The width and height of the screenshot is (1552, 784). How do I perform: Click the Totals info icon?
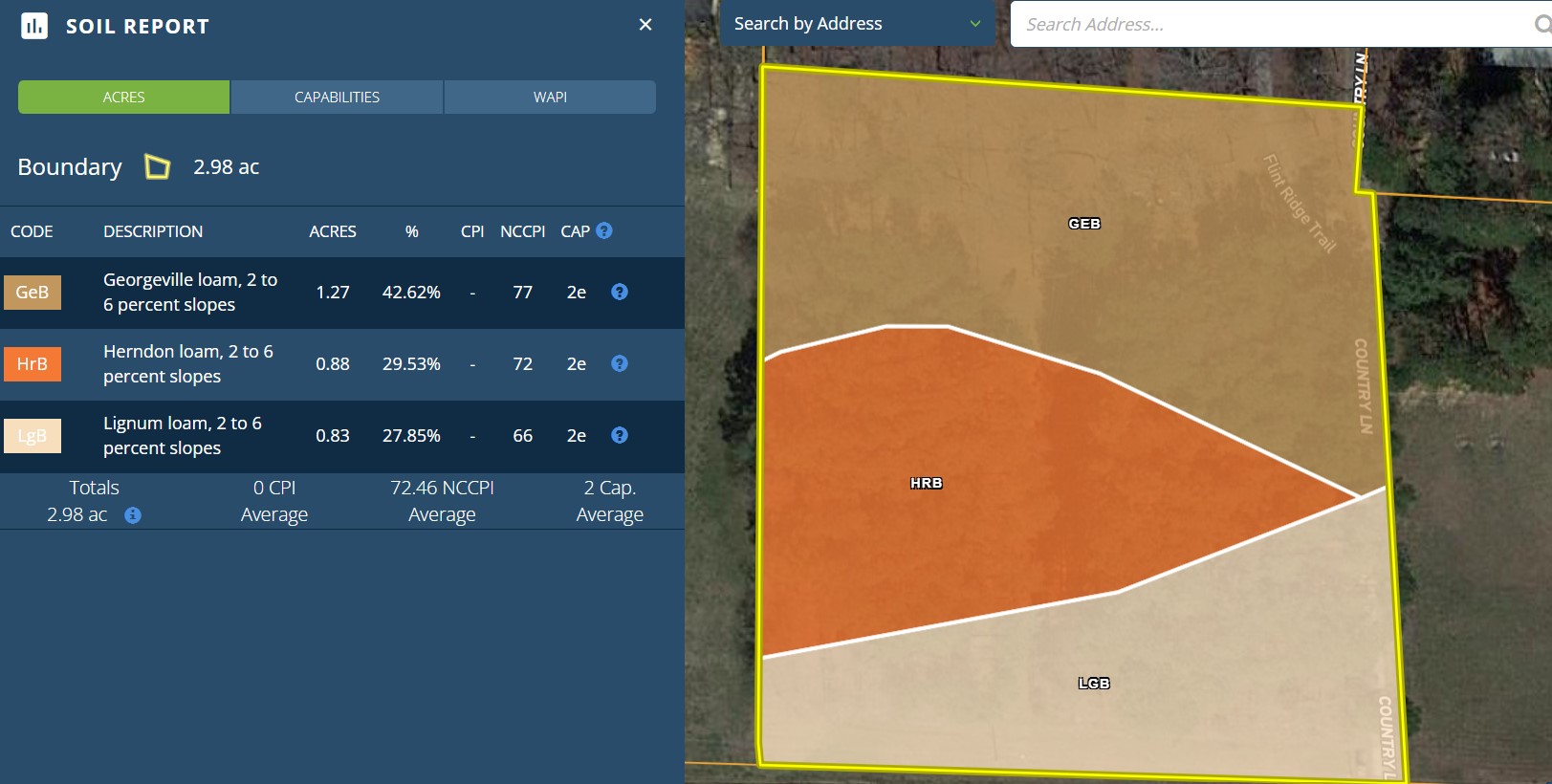pos(133,515)
